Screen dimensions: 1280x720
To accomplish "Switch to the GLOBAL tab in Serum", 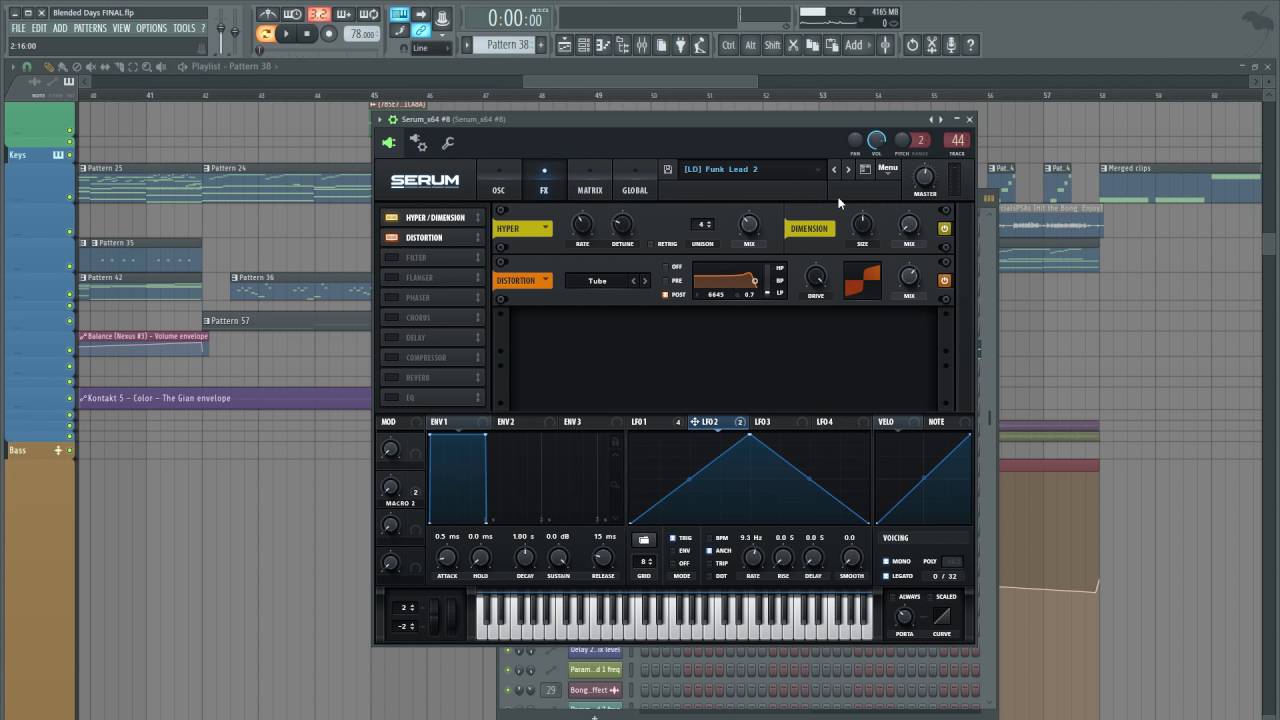I will click(x=635, y=180).
